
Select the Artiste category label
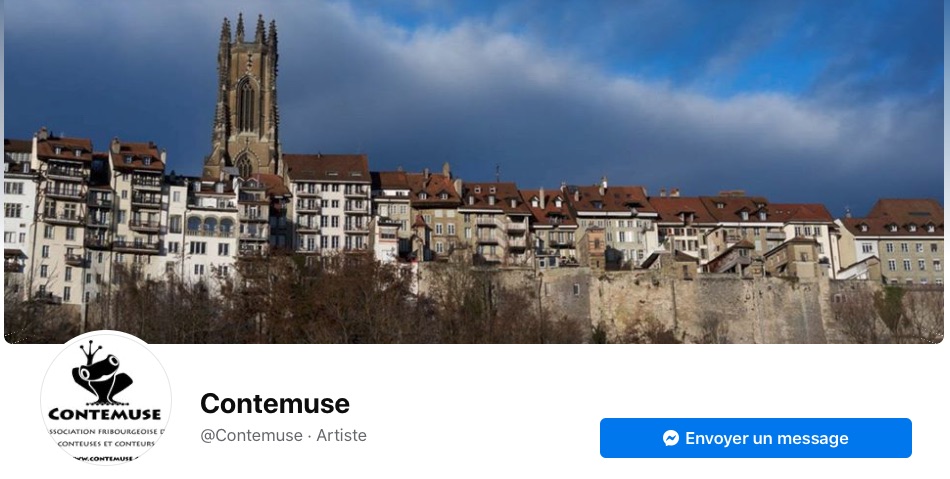341,435
